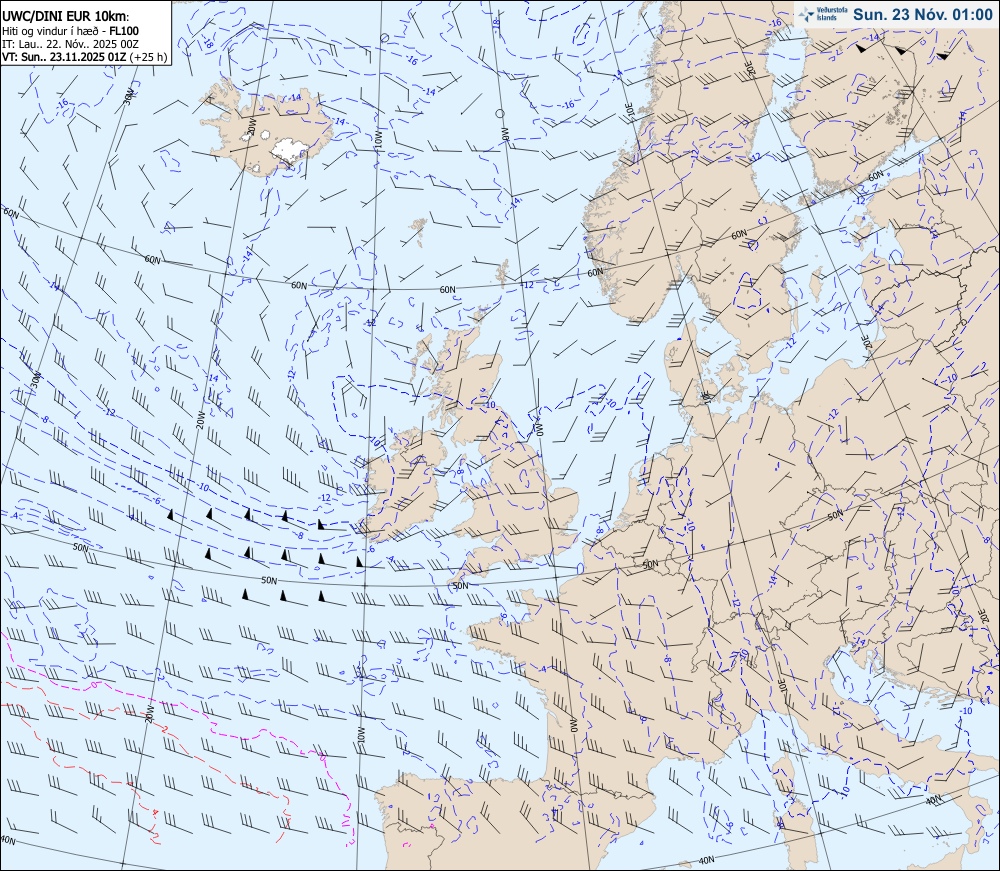Click the '(+25 h)' forecast offset text

click(x=148, y=57)
